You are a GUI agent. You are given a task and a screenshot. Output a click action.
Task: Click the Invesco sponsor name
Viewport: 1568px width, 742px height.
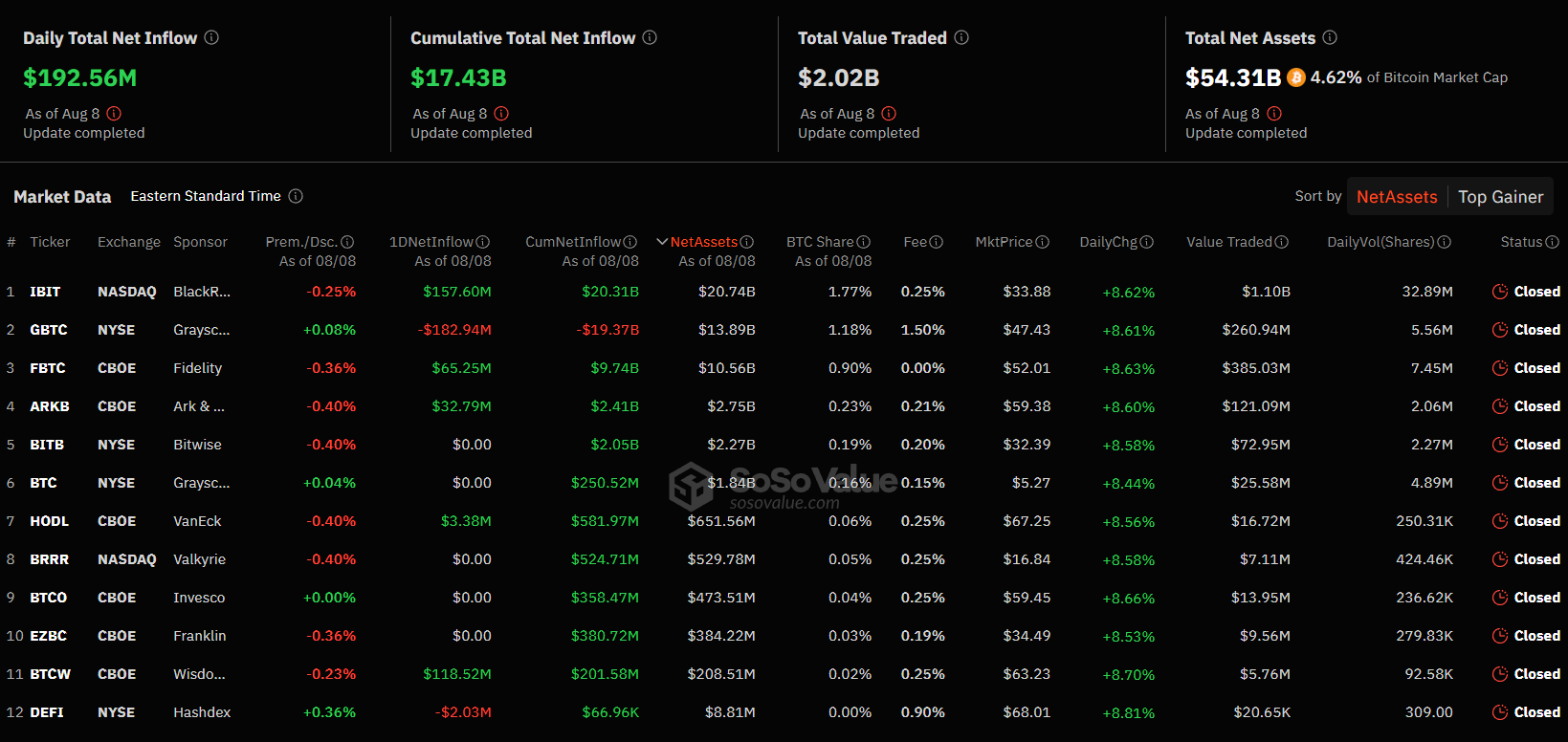199,598
